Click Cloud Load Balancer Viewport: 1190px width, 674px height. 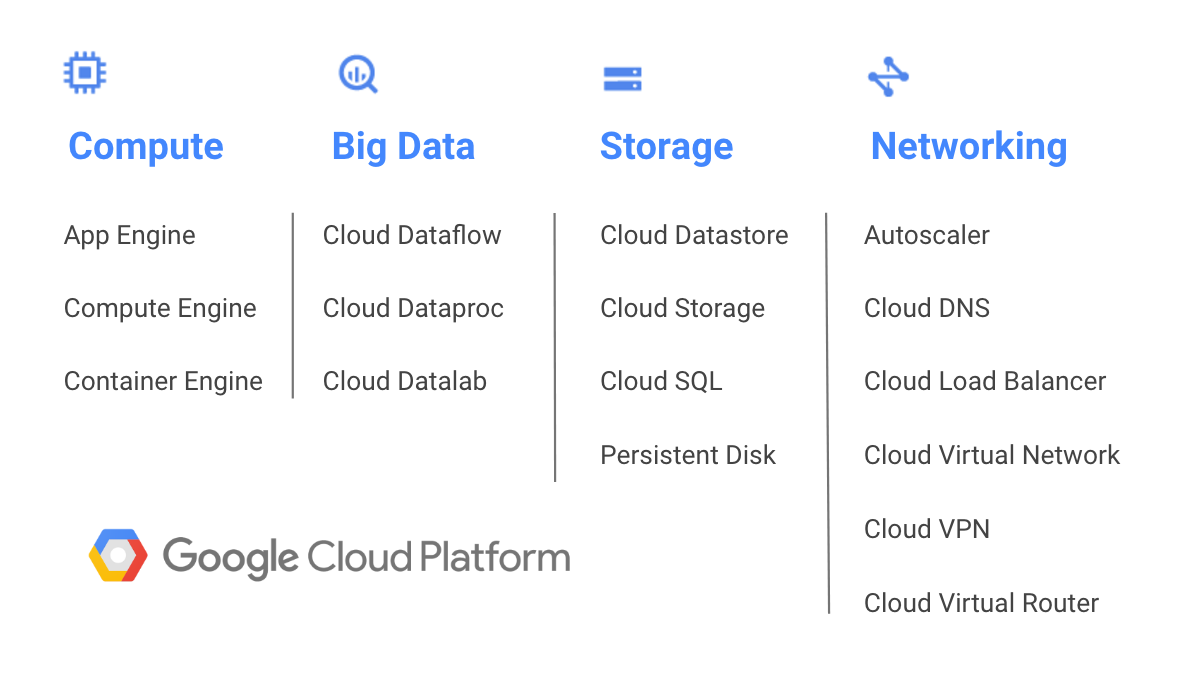985,382
